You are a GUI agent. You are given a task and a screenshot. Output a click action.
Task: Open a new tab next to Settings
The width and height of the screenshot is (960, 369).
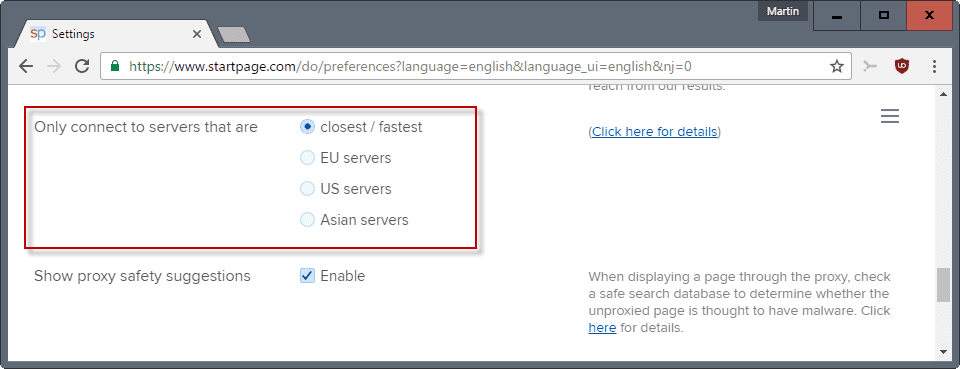[234, 35]
